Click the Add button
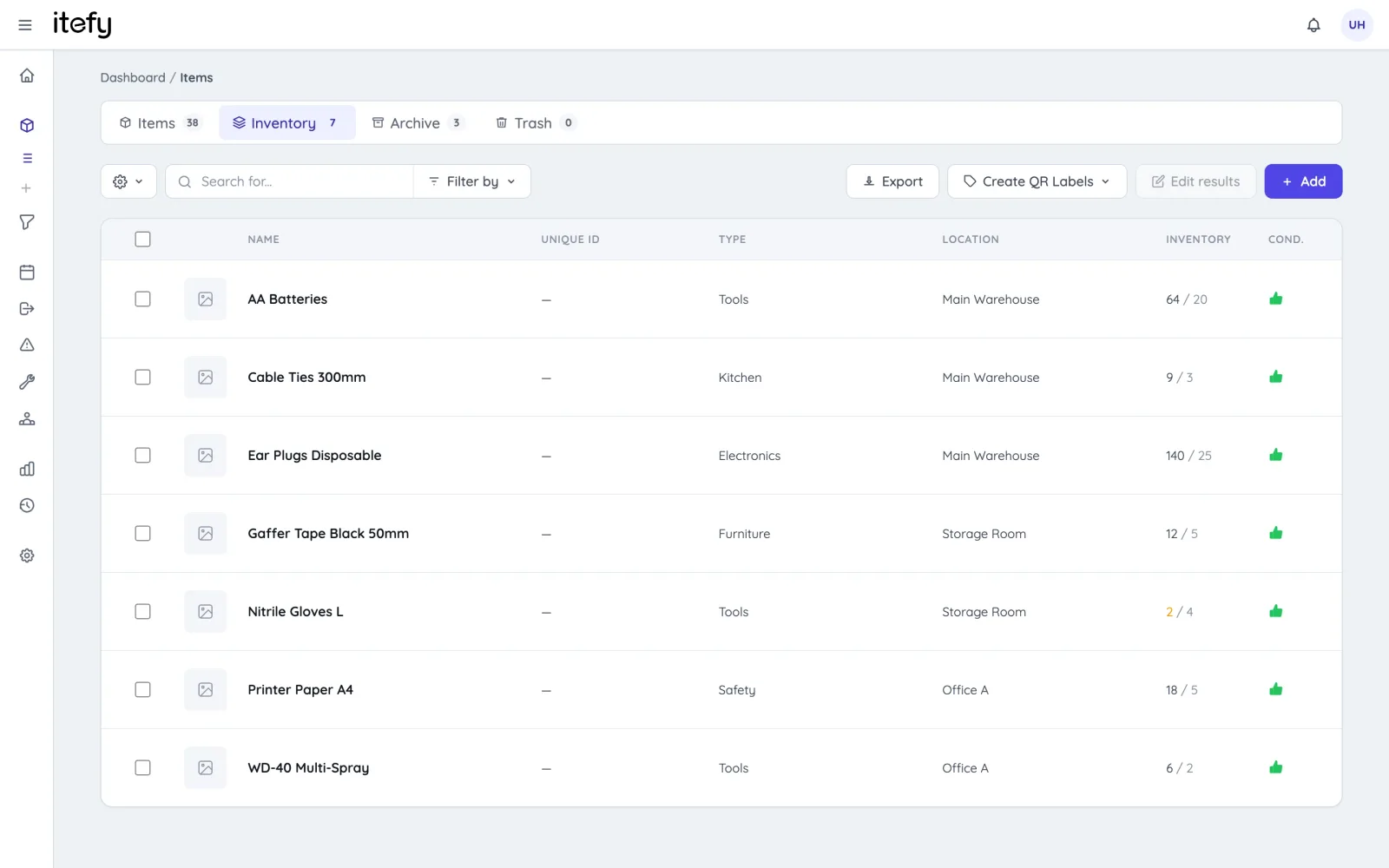The height and width of the screenshot is (868, 1389). (1303, 181)
